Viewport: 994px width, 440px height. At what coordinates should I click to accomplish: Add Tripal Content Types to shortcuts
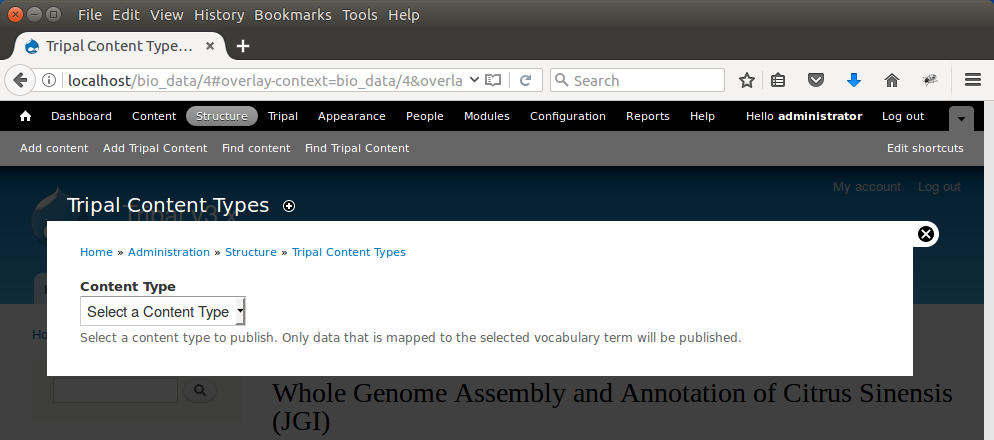[289, 206]
